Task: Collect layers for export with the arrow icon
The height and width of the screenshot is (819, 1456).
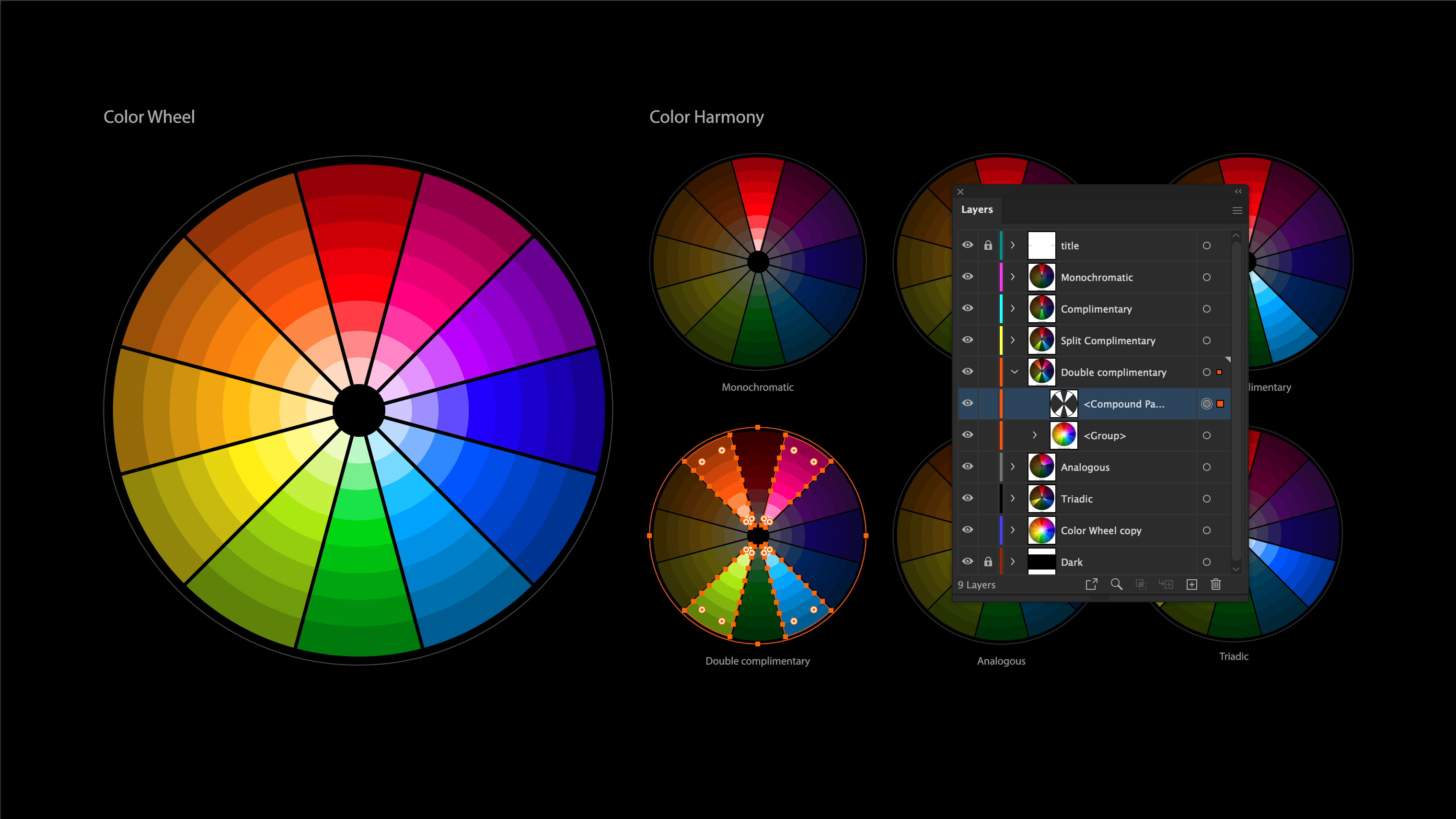Action: 1091,584
